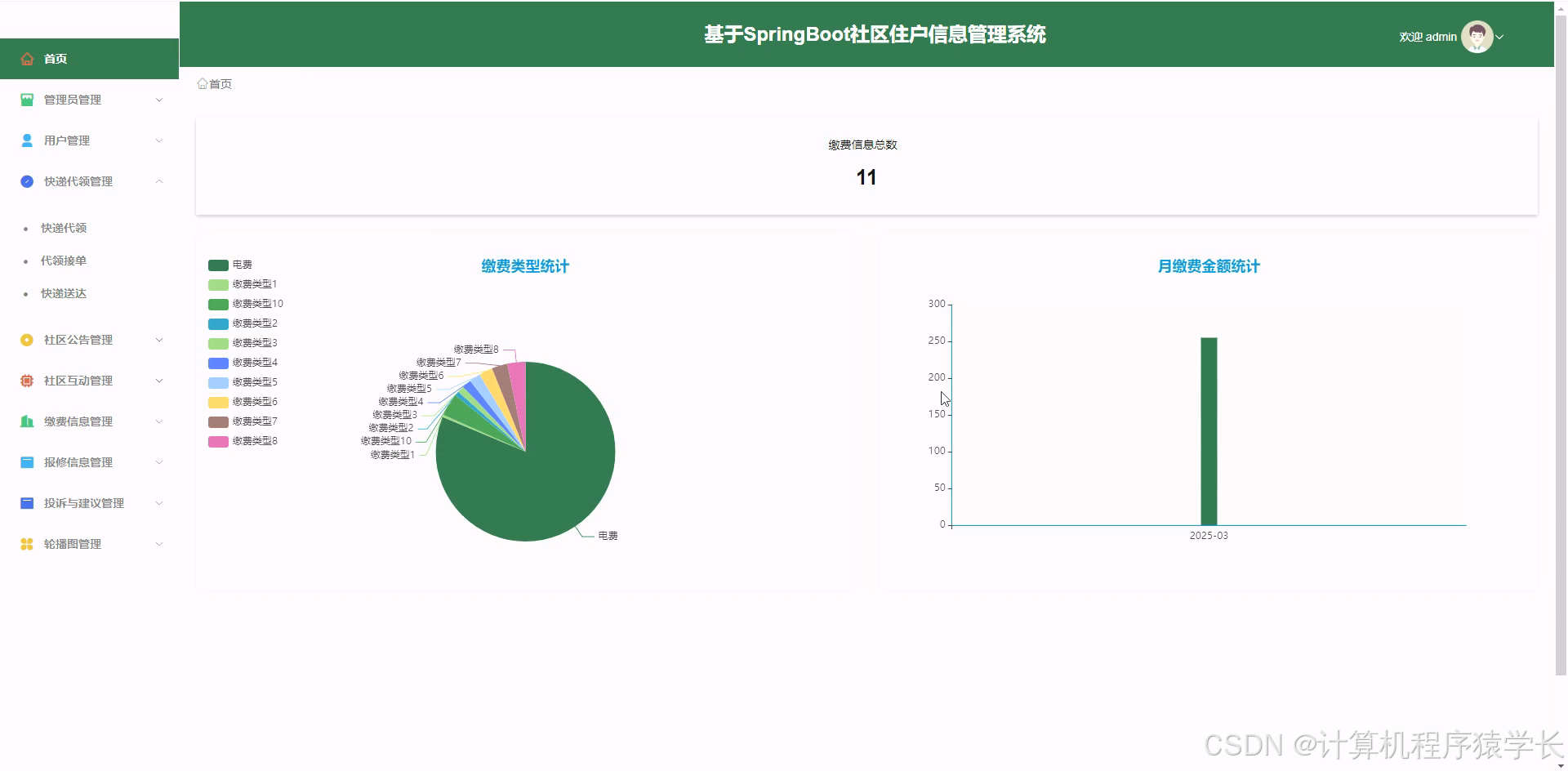Screen dimensions: 1568x771
Task: Open the admin account dropdown chevron
Action: tap(1502, 37)
